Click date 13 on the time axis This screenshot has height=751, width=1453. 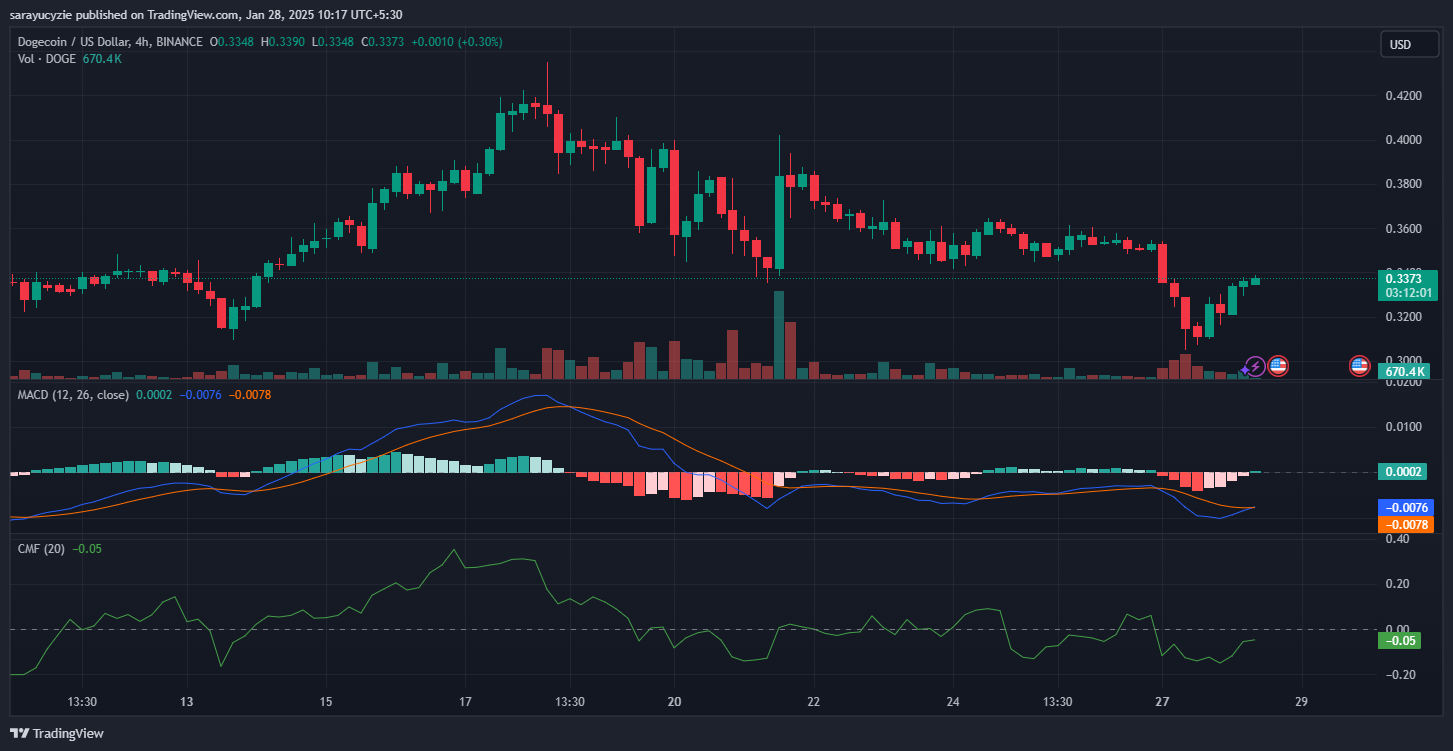coord(187,702)
